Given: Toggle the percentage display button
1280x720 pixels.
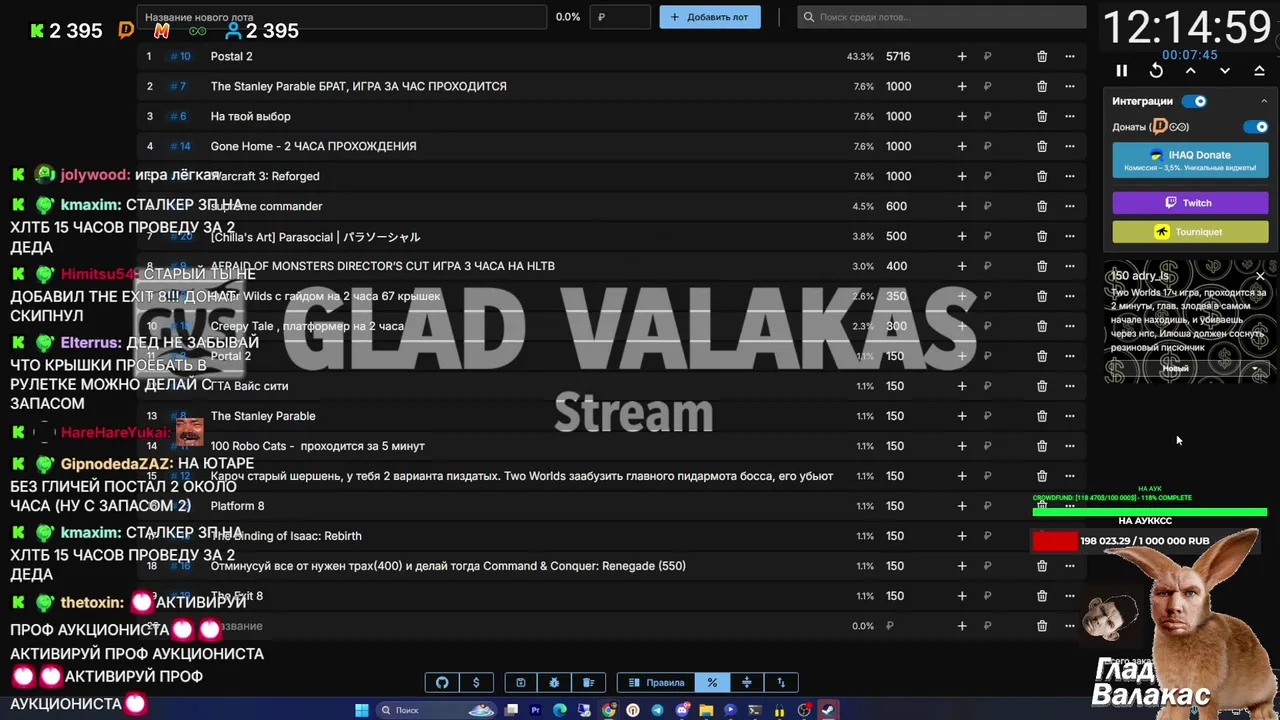Looking at the screenshot, I should (712, 683).
